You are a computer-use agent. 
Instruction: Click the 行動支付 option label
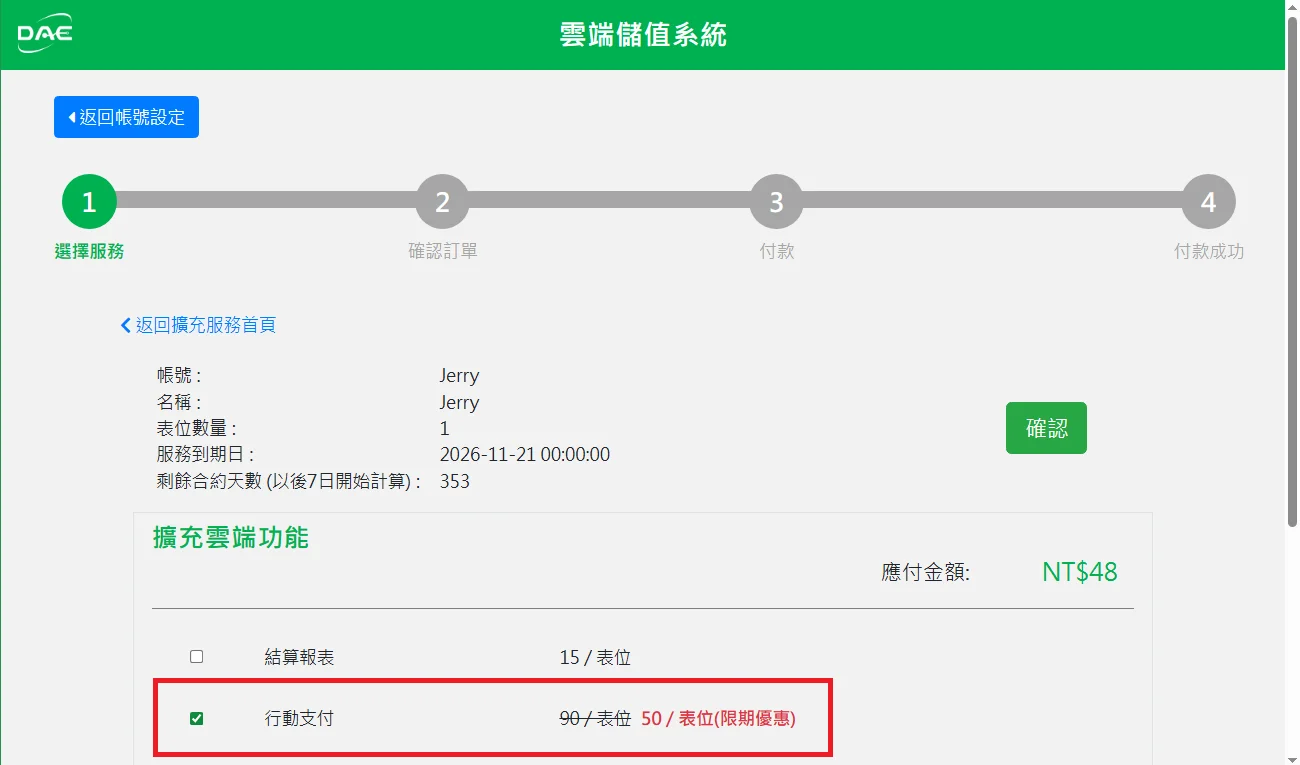coord(298,718)
